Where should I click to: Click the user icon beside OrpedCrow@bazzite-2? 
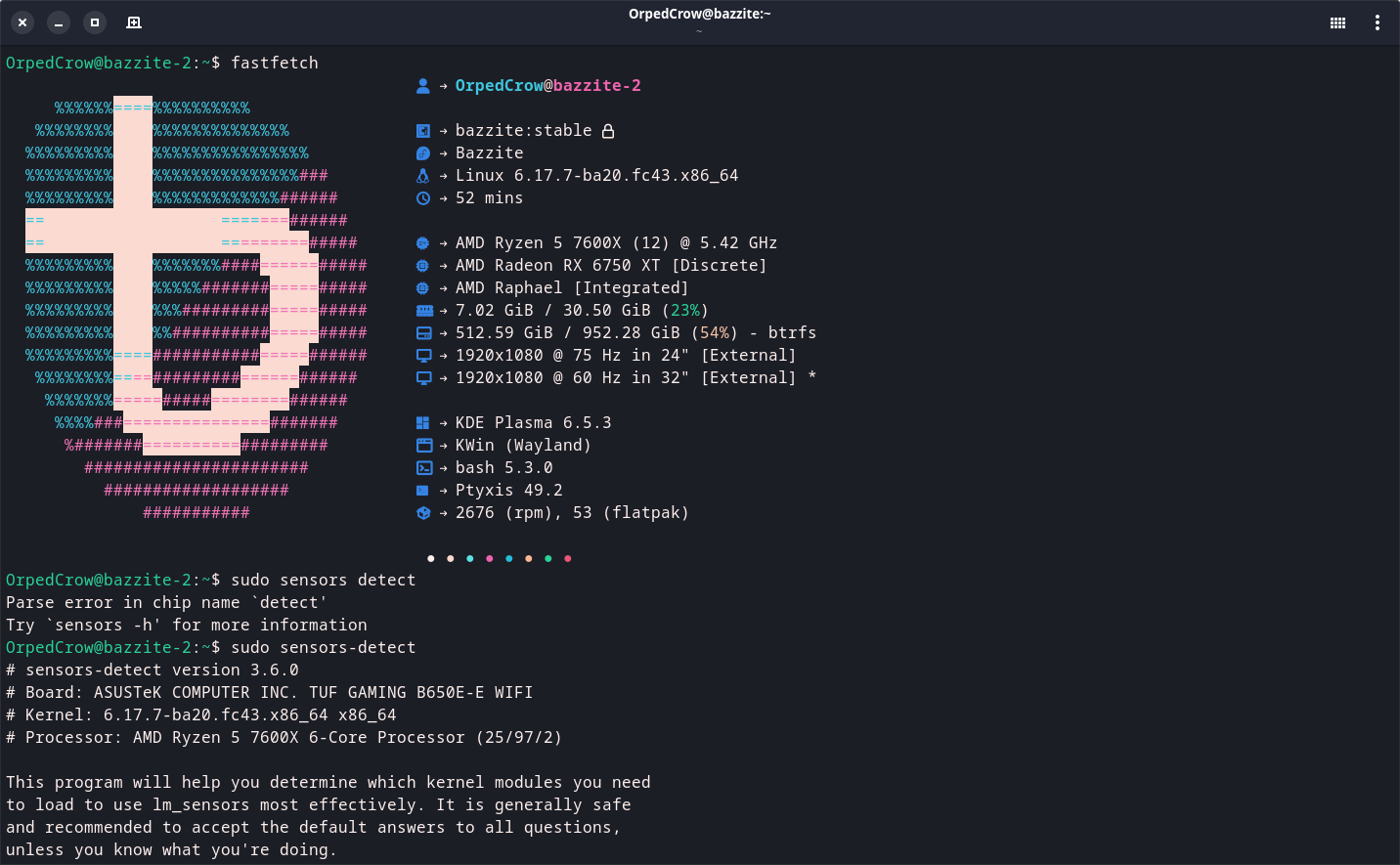tap(423, 86)
